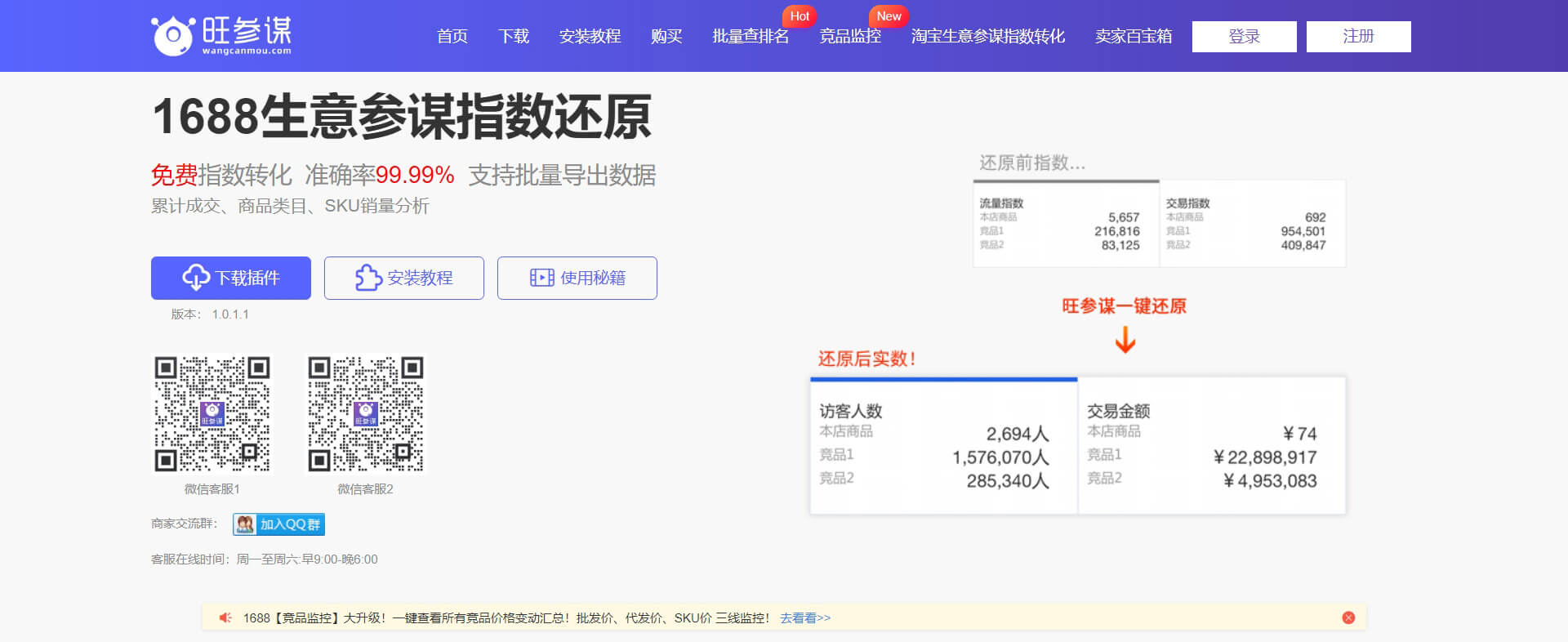Click the 微信客服2 label

366,489
